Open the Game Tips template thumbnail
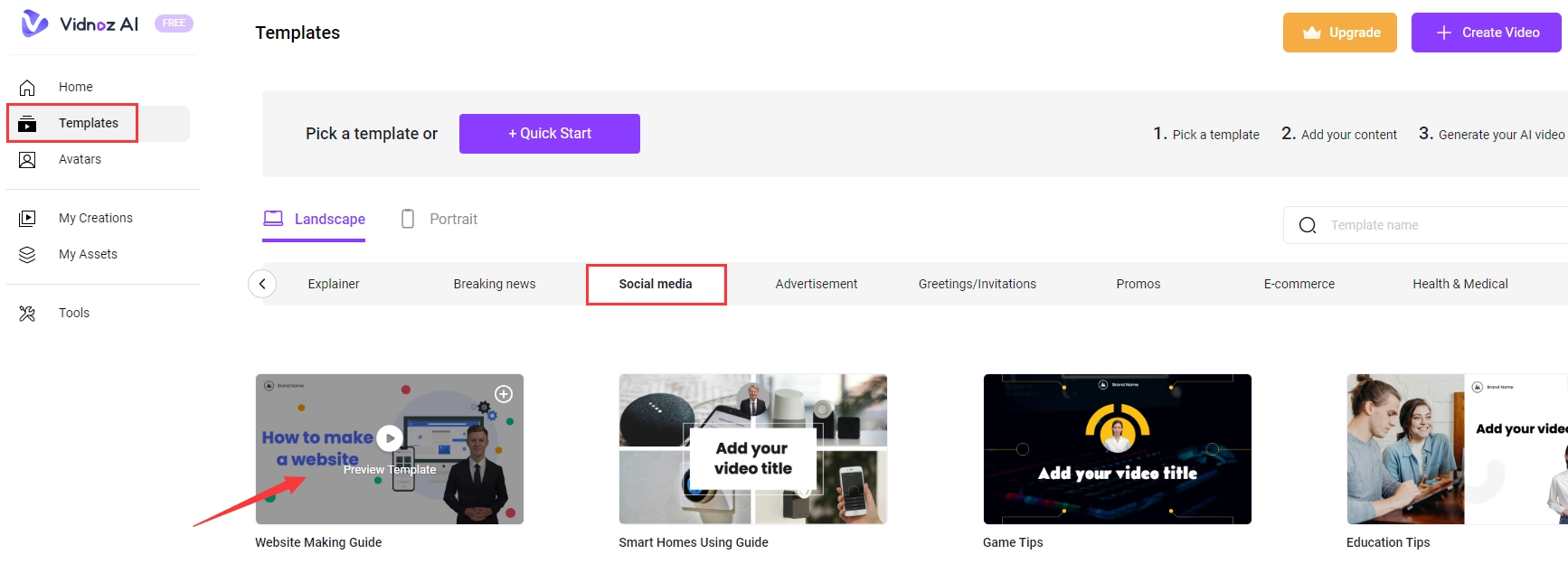1568x564 pixels. pyautogui.click(x=1117, y=449)
